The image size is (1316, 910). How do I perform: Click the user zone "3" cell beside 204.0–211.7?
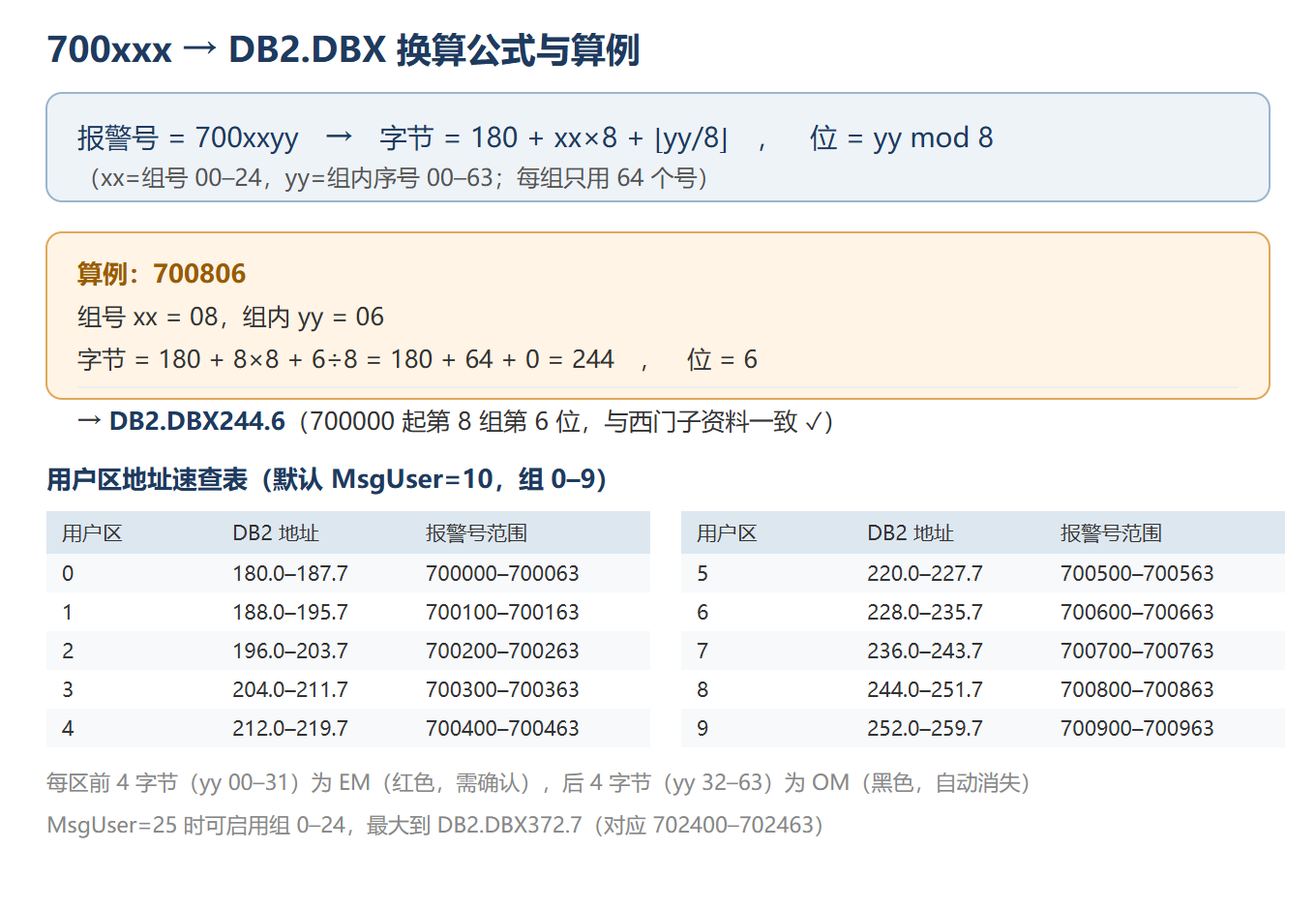[x=68, y=689]
